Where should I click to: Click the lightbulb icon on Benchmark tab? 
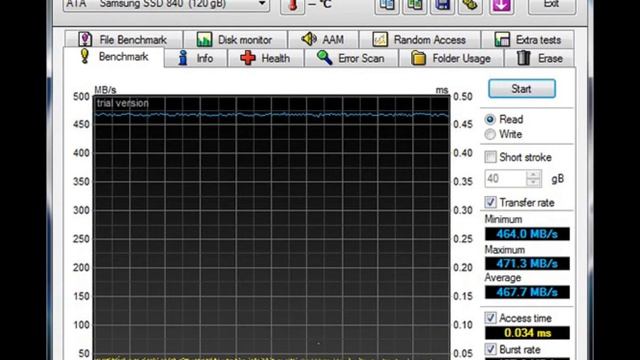(84, 56)
